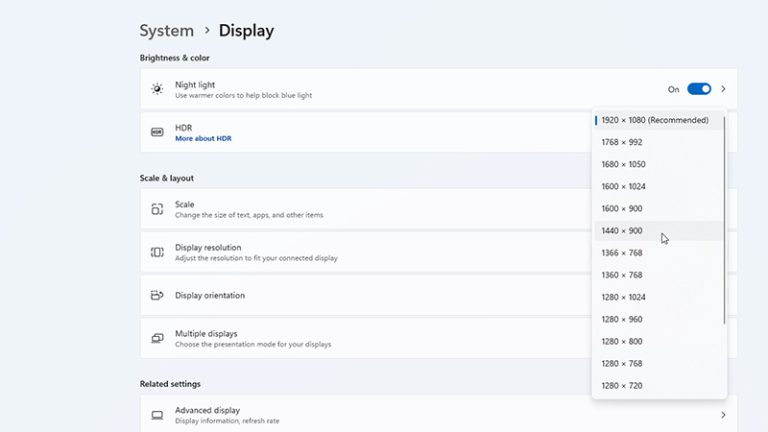Pick 1280 × 768 resolution option
768x432 pixels.
[x=658, y=363]
